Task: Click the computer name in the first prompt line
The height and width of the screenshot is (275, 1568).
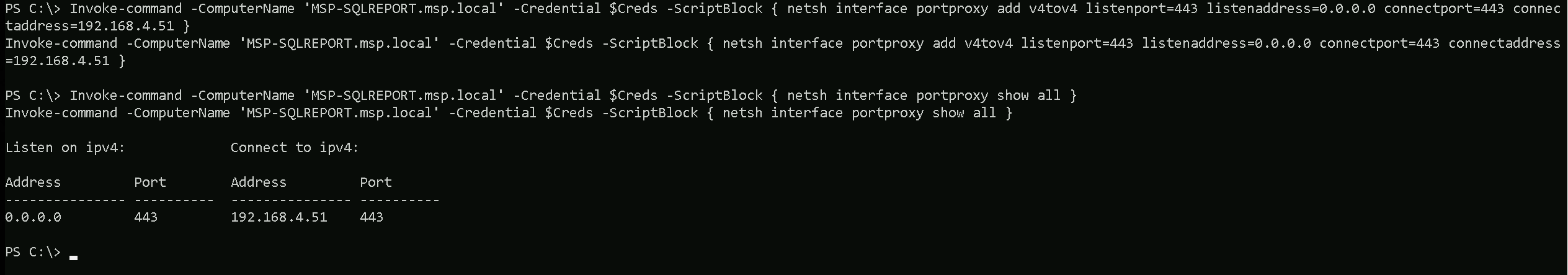Action: point(404,9)
